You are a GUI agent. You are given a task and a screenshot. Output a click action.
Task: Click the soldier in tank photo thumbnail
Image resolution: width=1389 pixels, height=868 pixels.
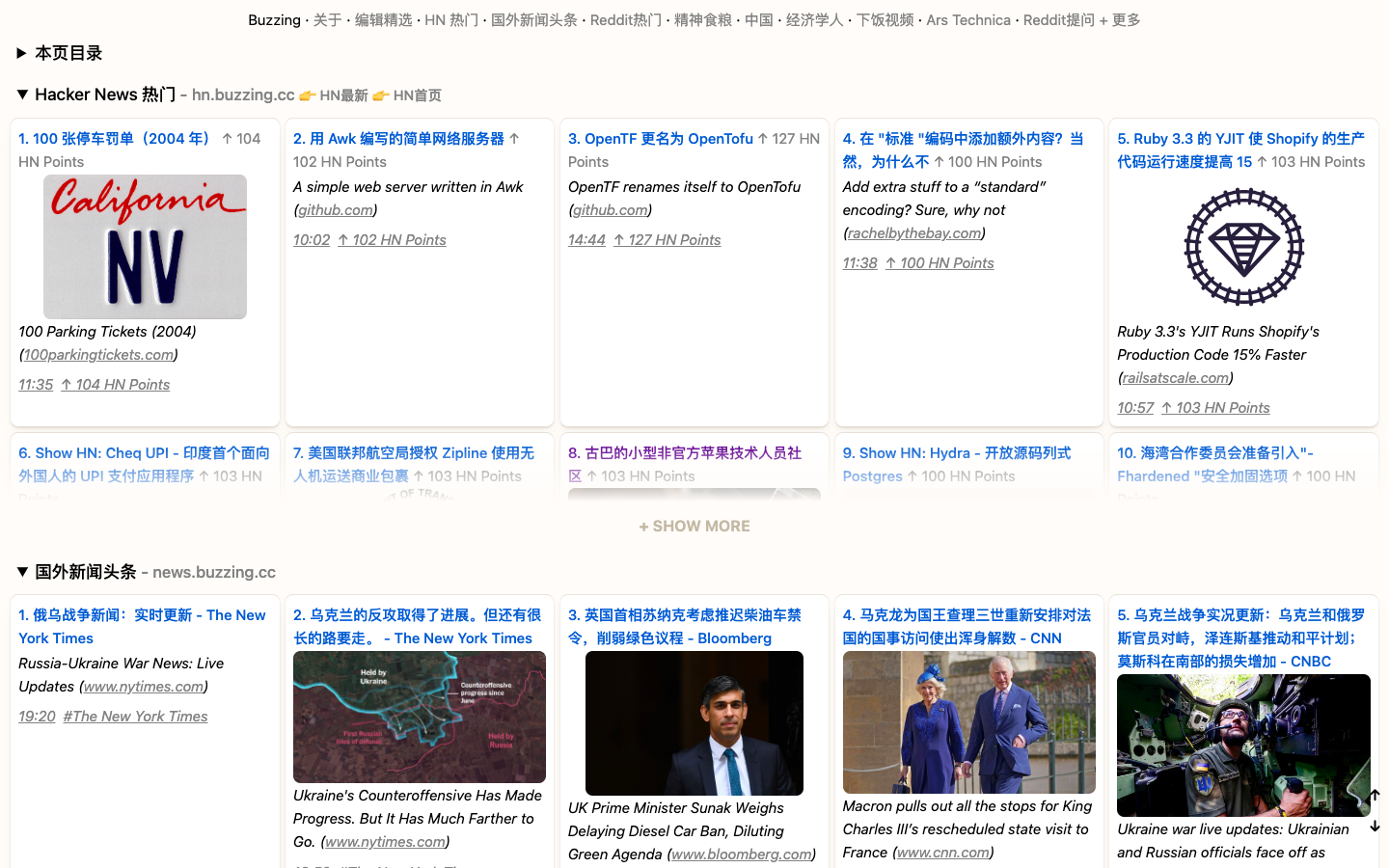tap(1243, 746)
